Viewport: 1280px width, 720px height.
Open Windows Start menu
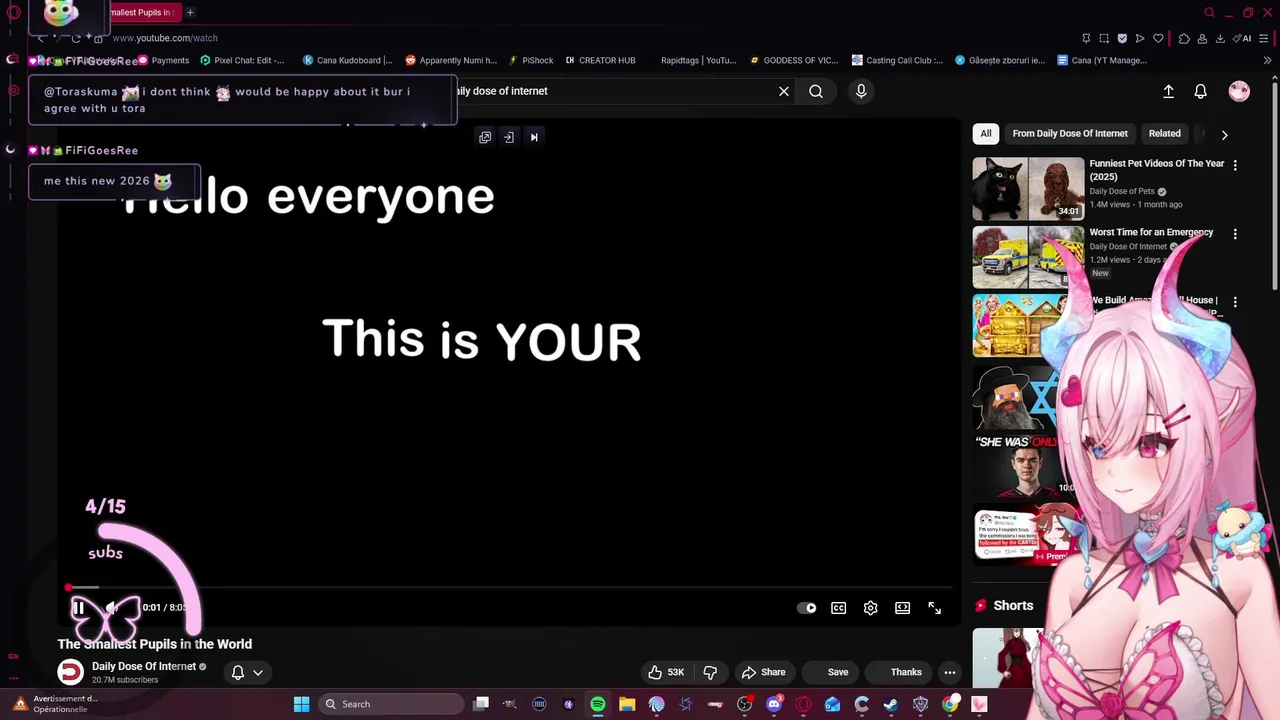pos(301,704)
